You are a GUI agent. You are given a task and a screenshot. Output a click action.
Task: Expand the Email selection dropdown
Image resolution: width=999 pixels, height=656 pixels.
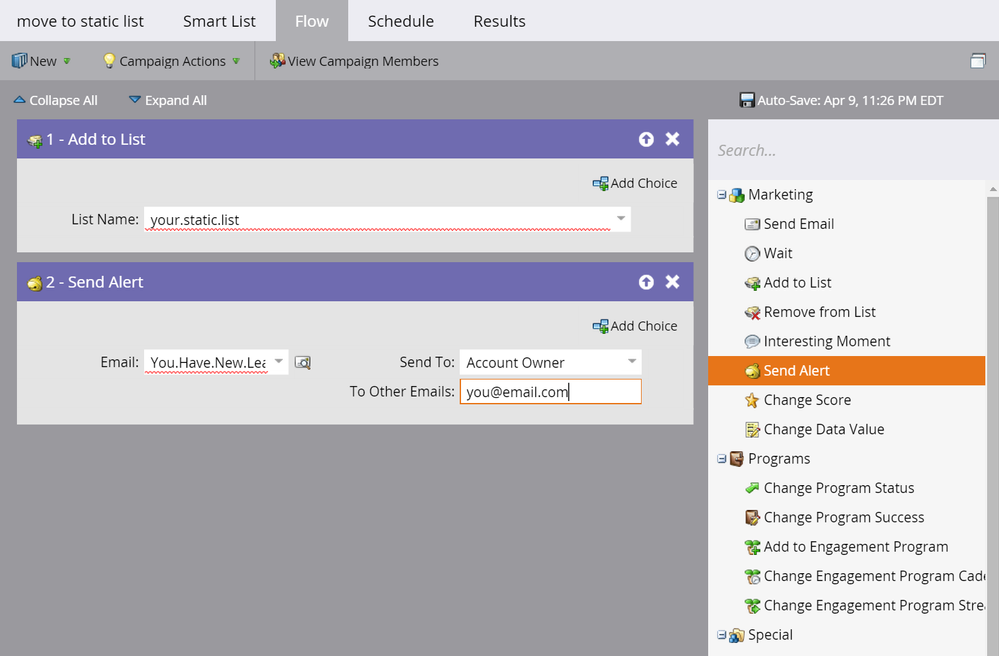(279, 362)
